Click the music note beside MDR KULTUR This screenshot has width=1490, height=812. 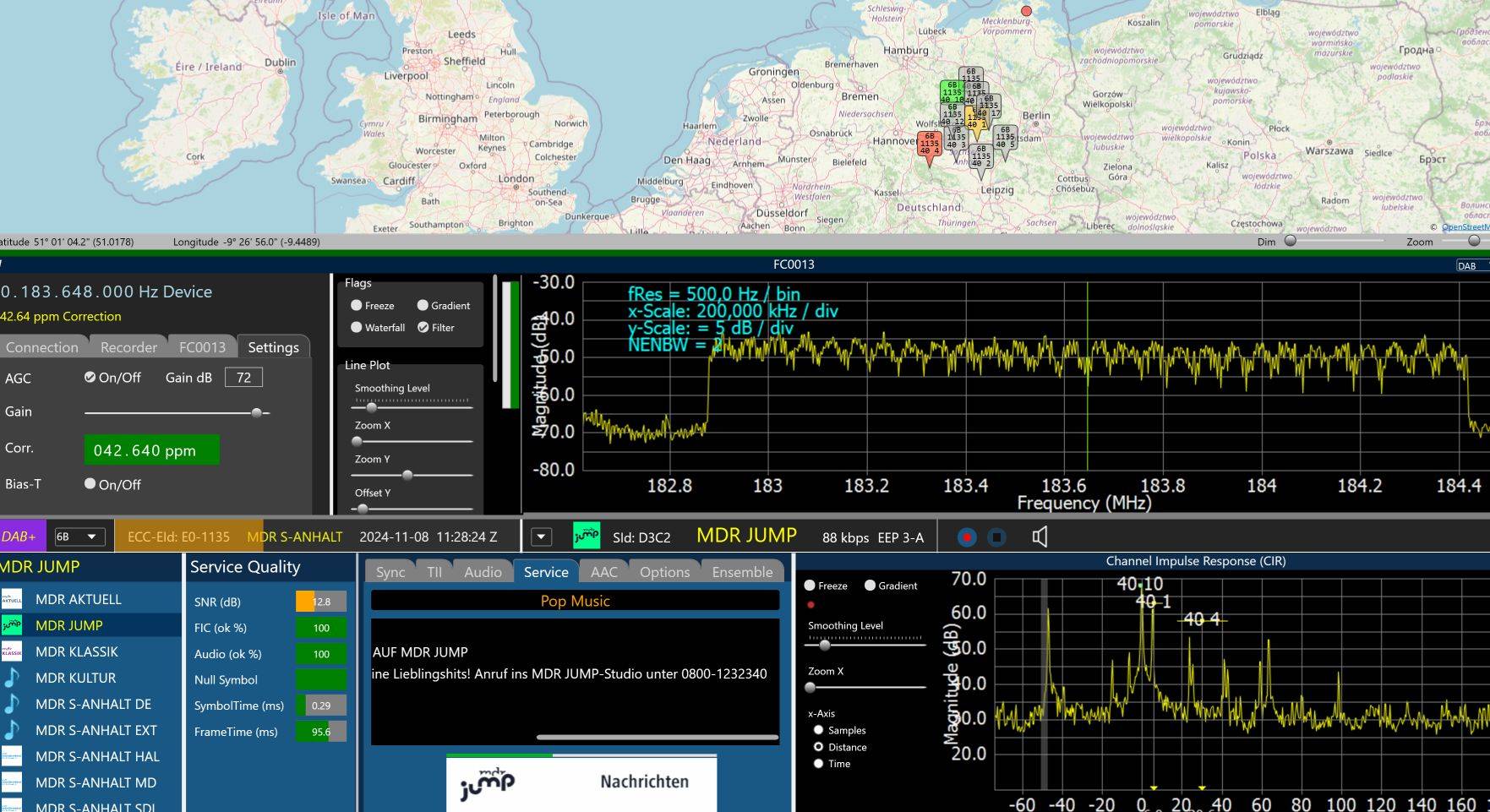(x=12, y=678)
